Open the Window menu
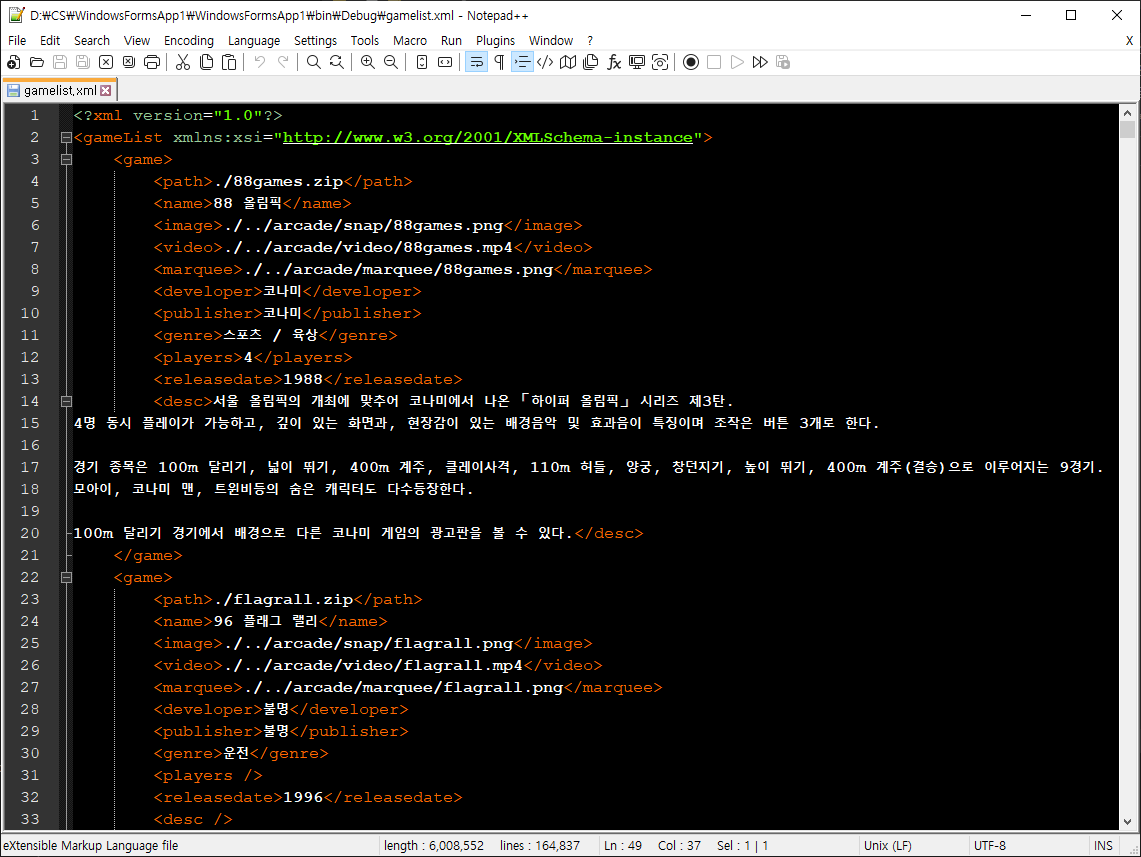The image size is (1141, 857). [x=550, y=41]
